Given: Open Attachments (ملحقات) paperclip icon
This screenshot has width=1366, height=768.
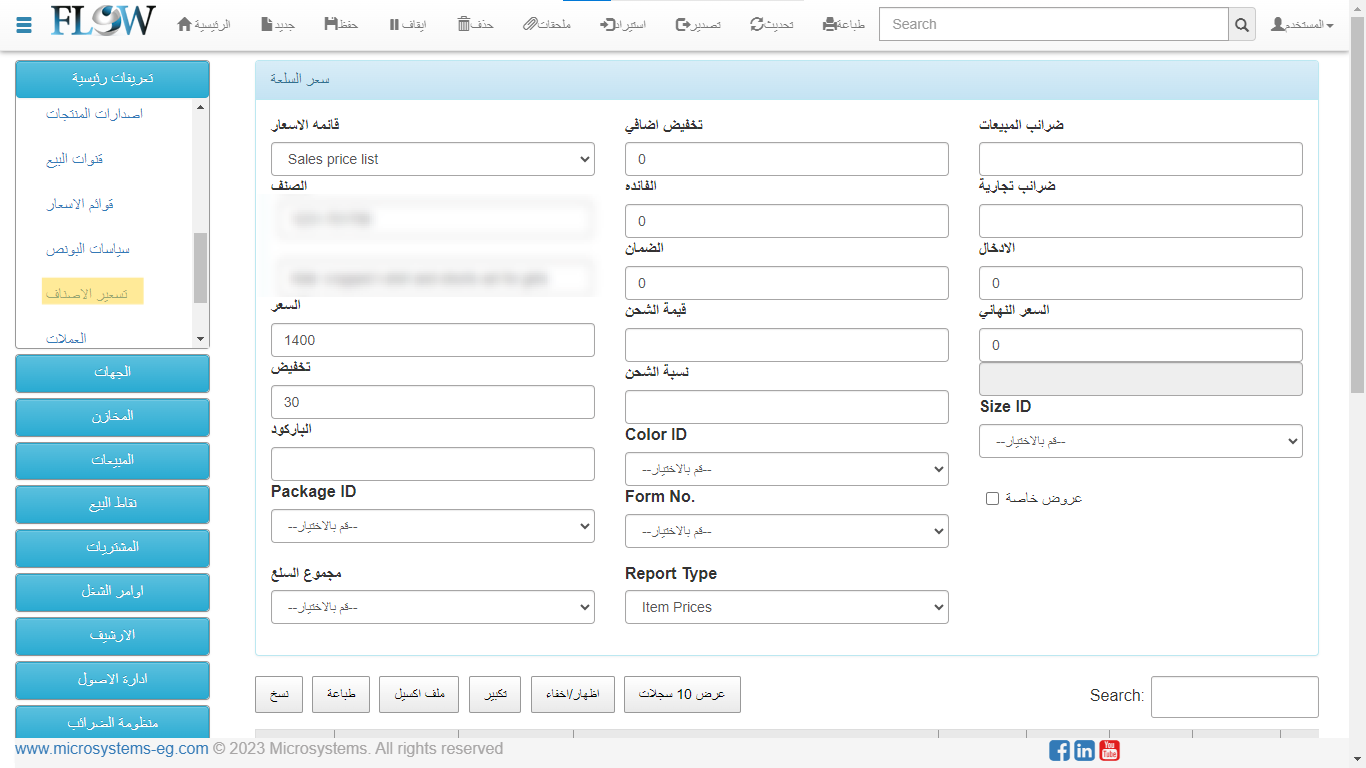Looking at the screenshot, I should coord(530,24).
